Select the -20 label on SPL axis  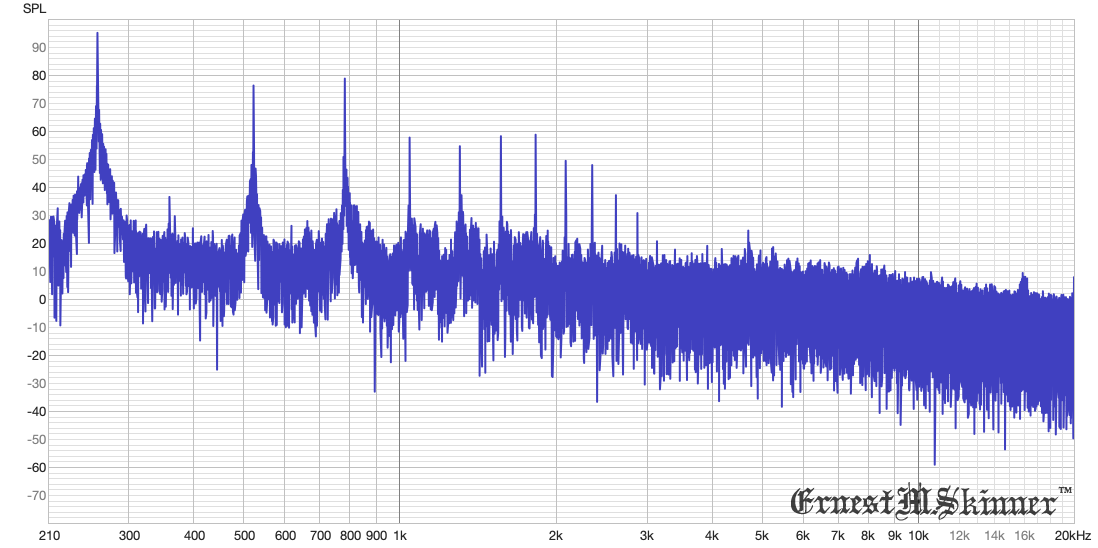click(38, 356)
